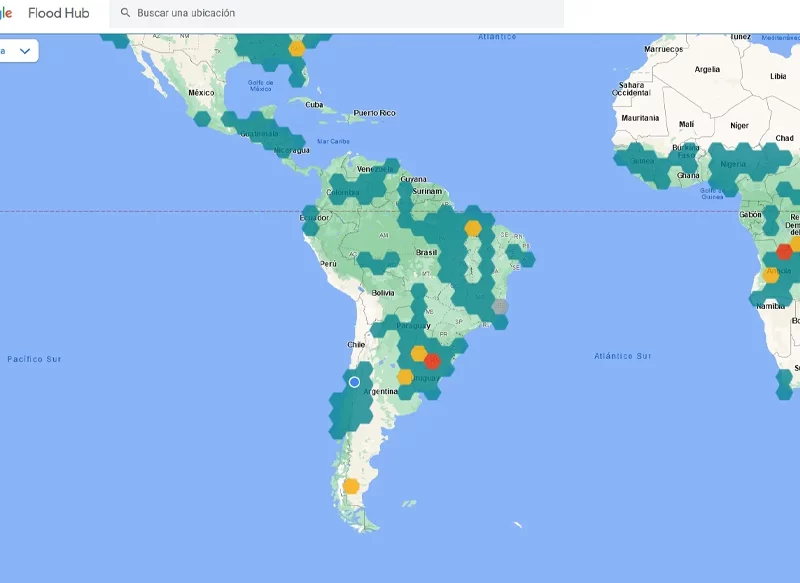Viewport: 800px width, 583px height.
Task: Select the yellow hexagon in northern Brazil
Action: [472, 228]
